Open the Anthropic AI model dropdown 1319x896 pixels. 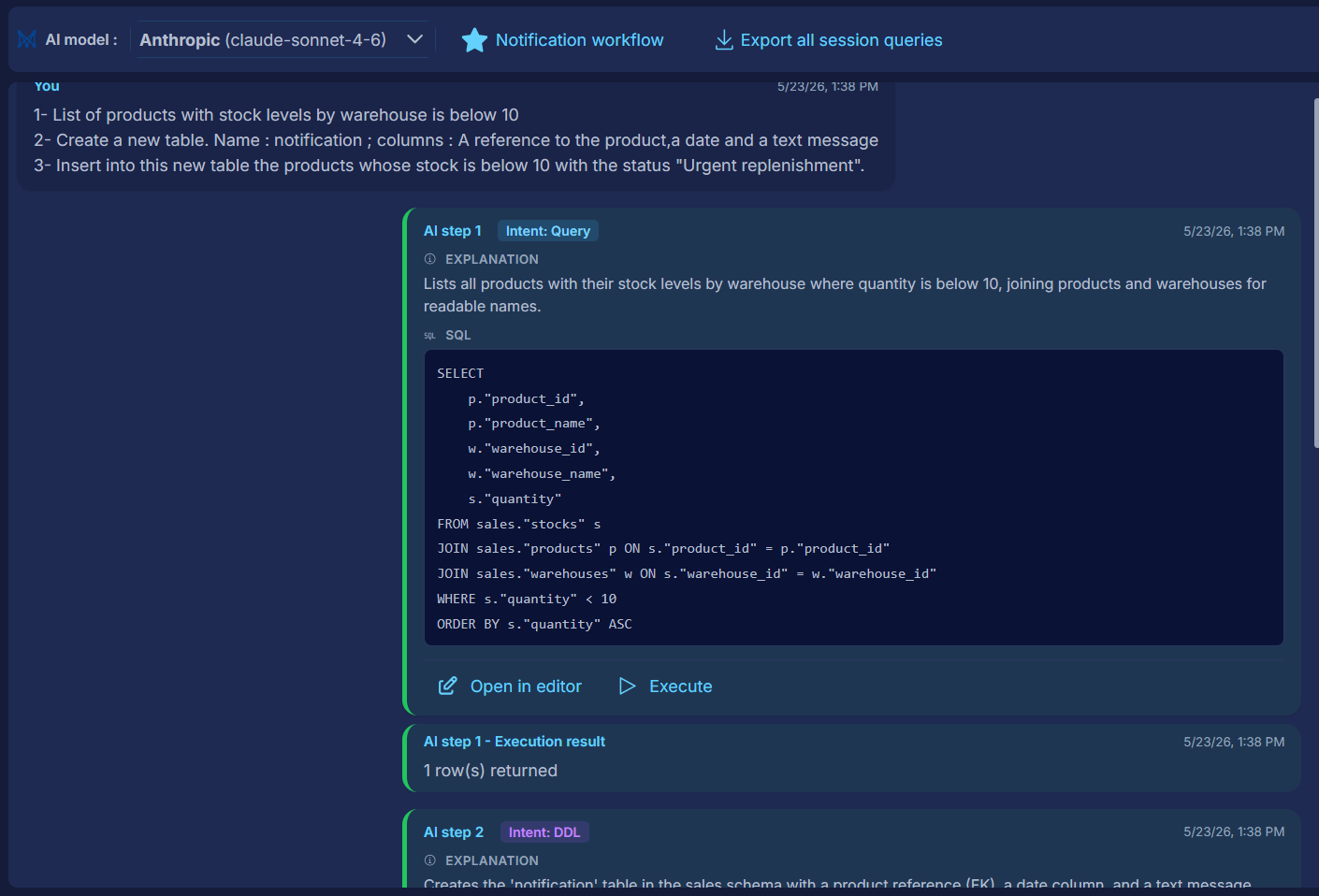coord(282,39)
